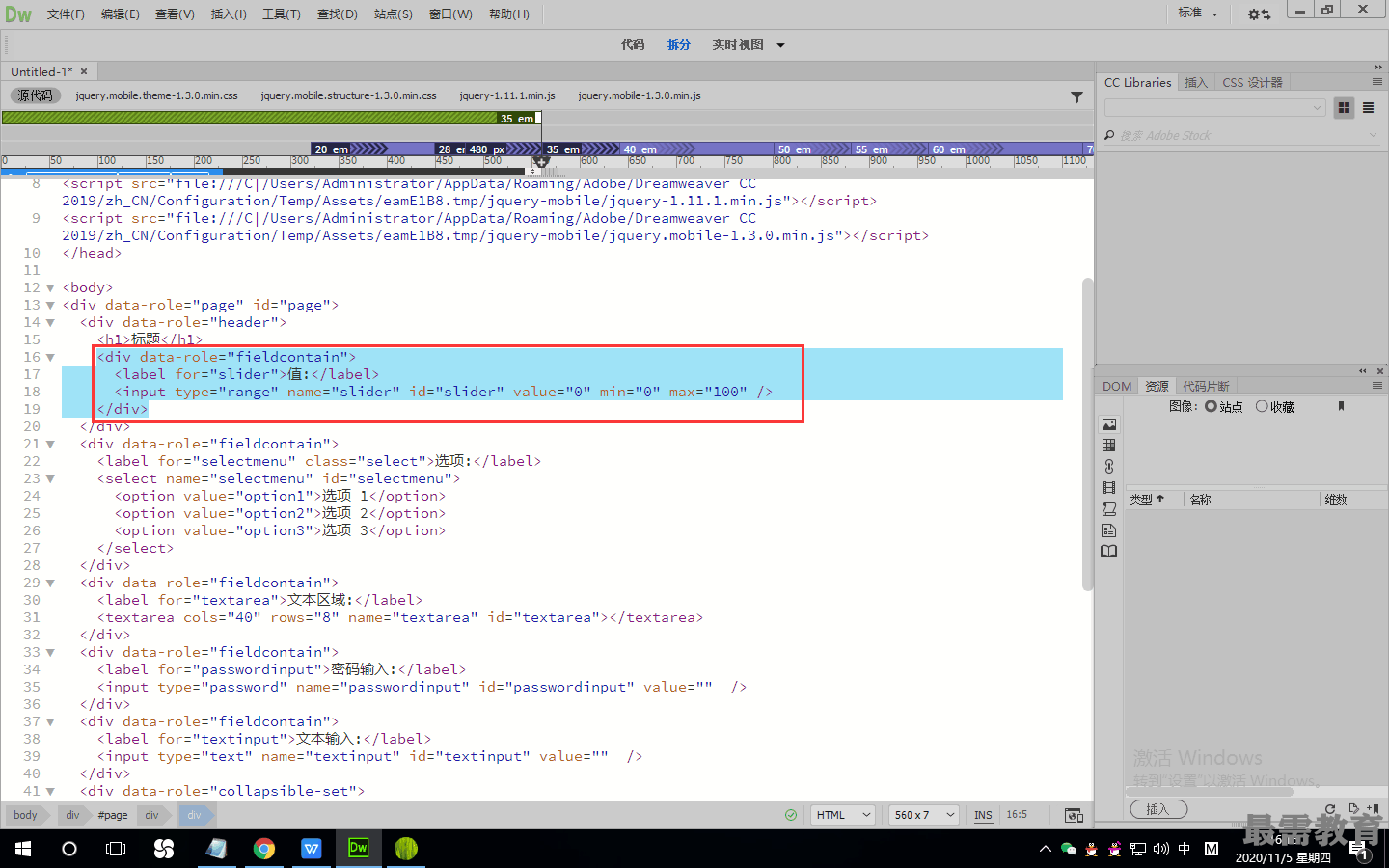The width and height of the screenshot is (1389, 868).
Task: Switch to the CSS 设计器 tab
Action: [x=1252, y=82]
